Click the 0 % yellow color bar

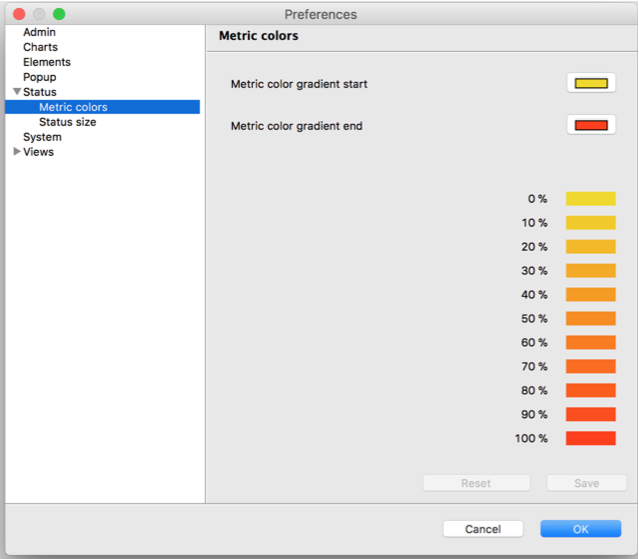(x=591, y=199)
